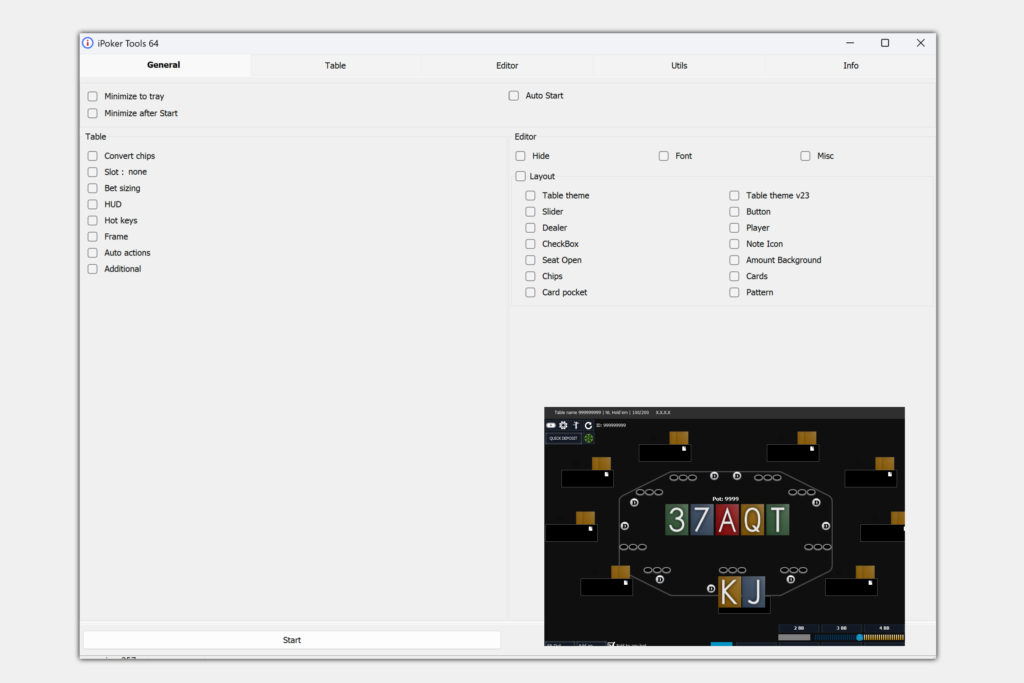Click the 'Pot: 9999' text
The height and width of the screenshot is (683, 1024).
click(726, 499)
